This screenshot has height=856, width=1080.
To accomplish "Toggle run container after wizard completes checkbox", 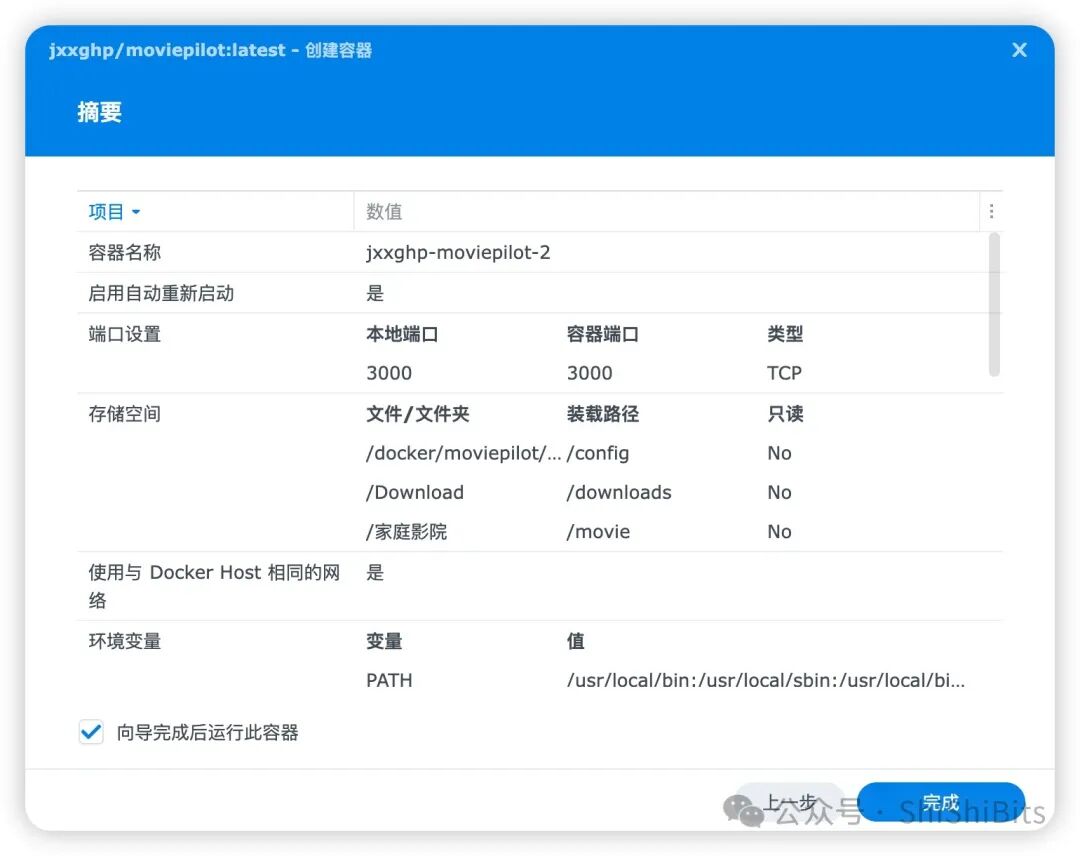I will click(91, 732).
